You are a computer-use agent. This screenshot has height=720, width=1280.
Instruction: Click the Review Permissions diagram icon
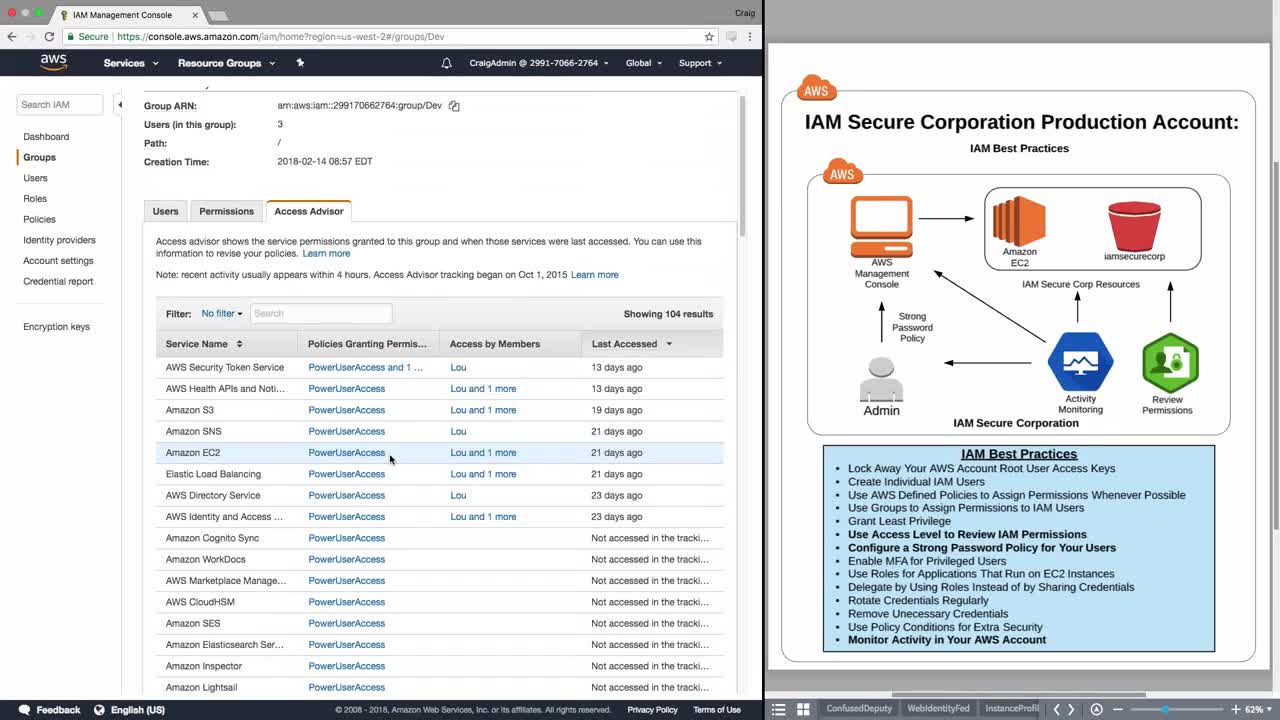1170,363
